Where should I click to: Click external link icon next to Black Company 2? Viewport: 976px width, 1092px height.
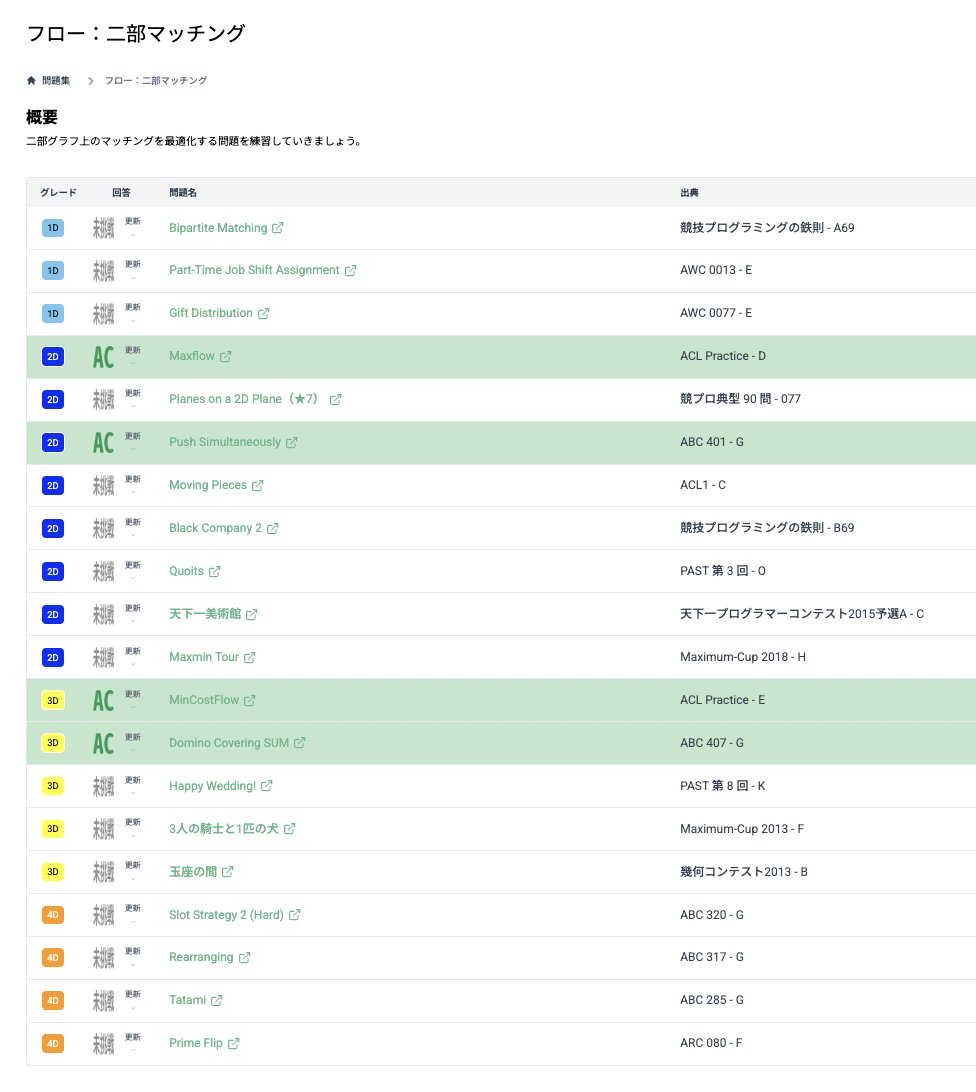click(272, 529)
